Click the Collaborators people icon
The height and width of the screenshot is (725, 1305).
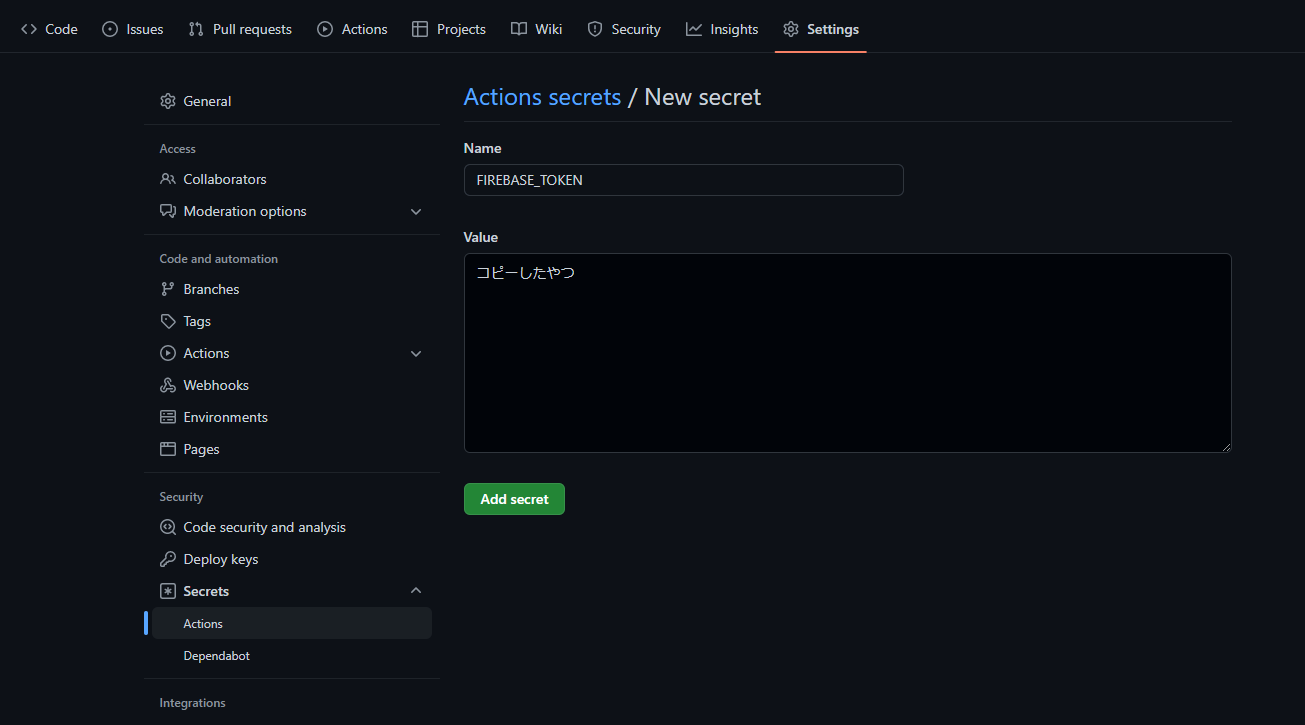[168, 179]
